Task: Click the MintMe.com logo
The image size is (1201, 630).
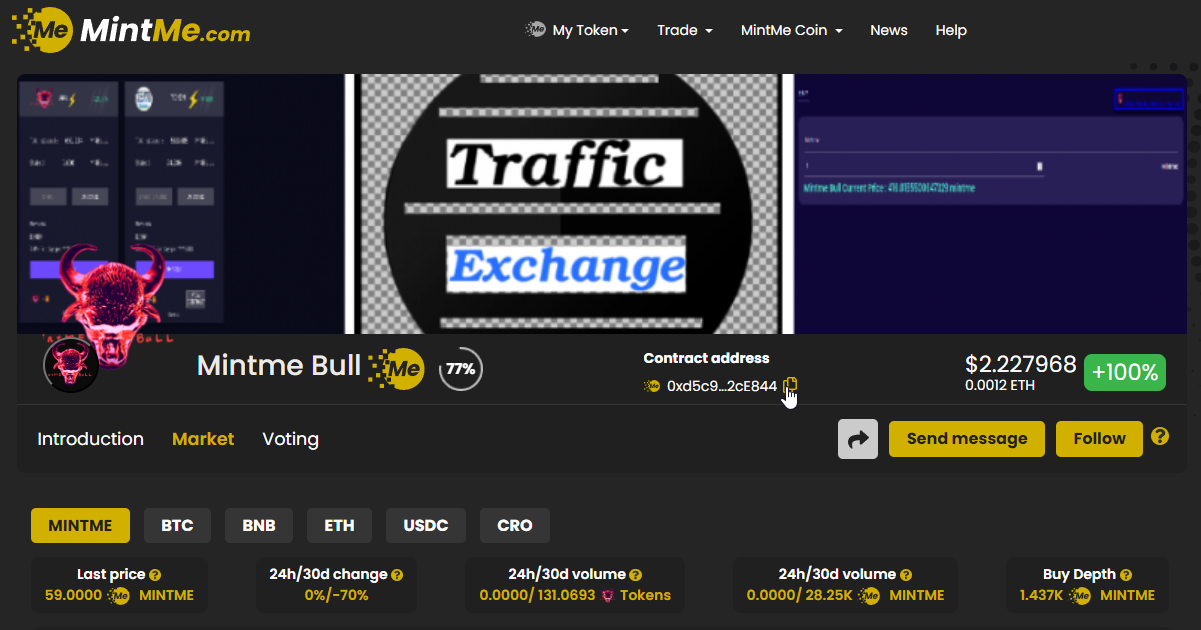Action: click(130, 30)
